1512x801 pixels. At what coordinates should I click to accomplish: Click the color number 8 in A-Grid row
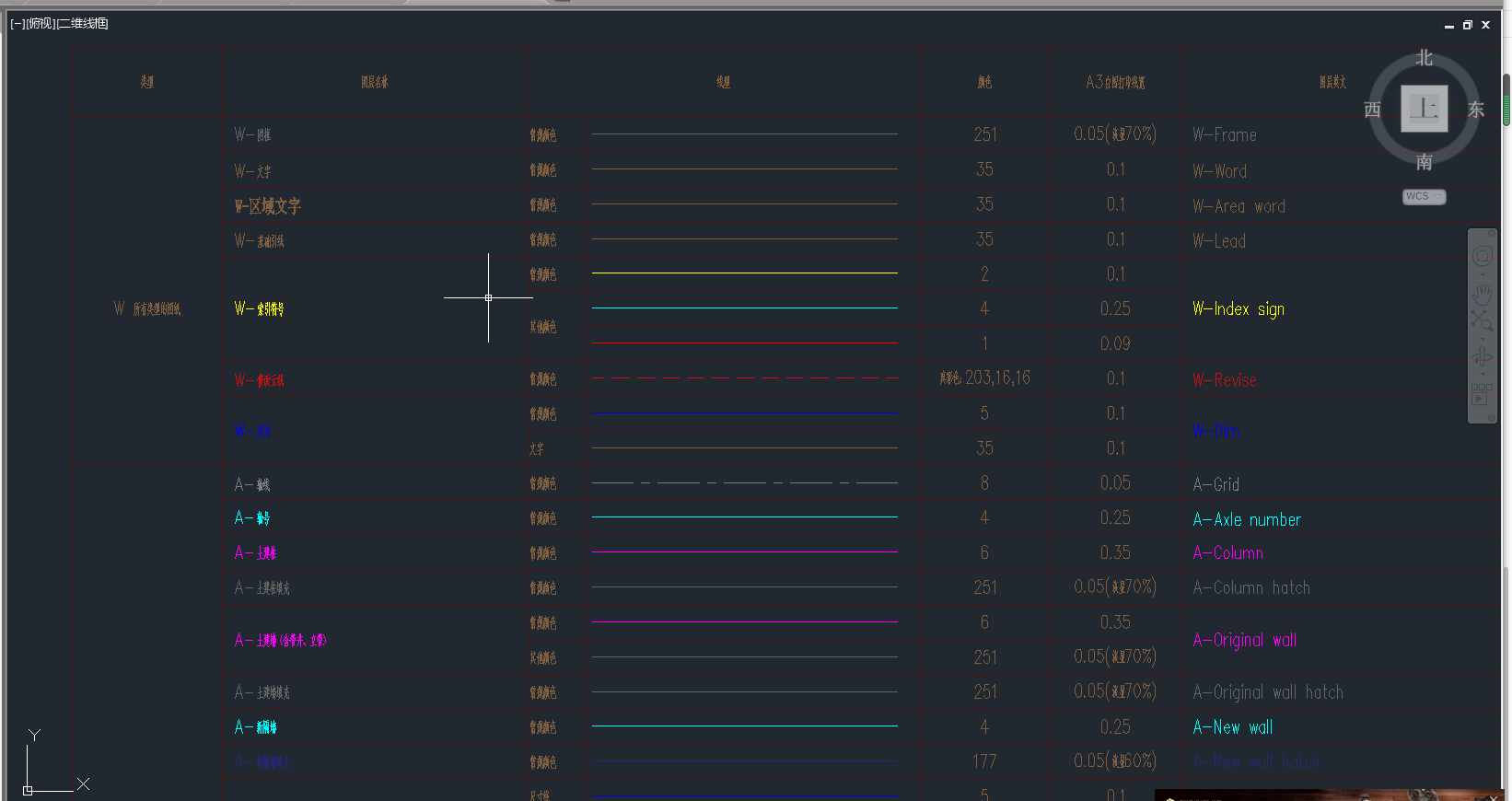(x=984, y=483)
